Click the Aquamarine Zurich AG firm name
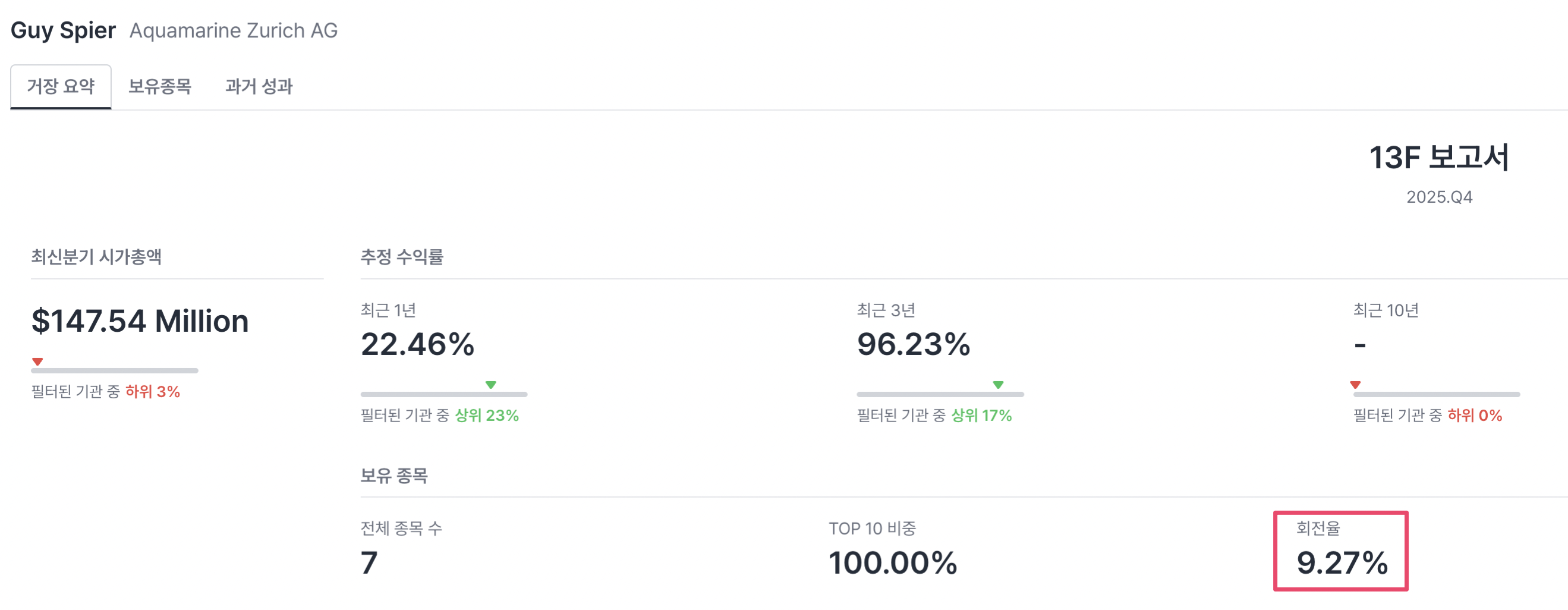The width and height of the screenshot is (1568, 610). 233,30
